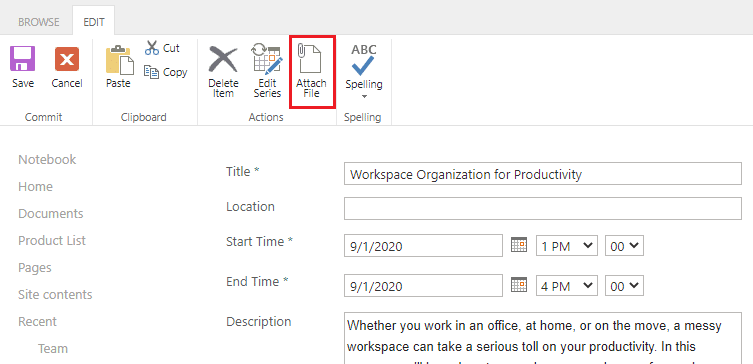This screenshot has height=364, width=753.
Task: Open the Site contents link
Action: [x=55, y=294]
